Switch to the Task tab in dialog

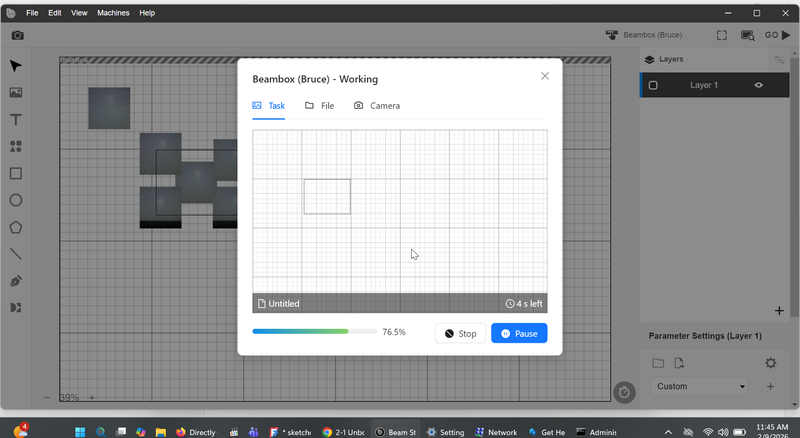269,106
